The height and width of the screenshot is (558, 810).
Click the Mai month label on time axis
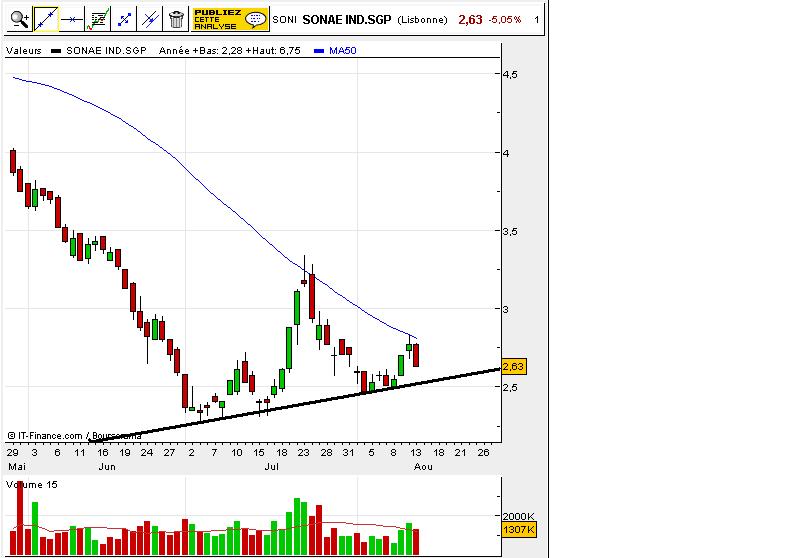pos(17,467)
